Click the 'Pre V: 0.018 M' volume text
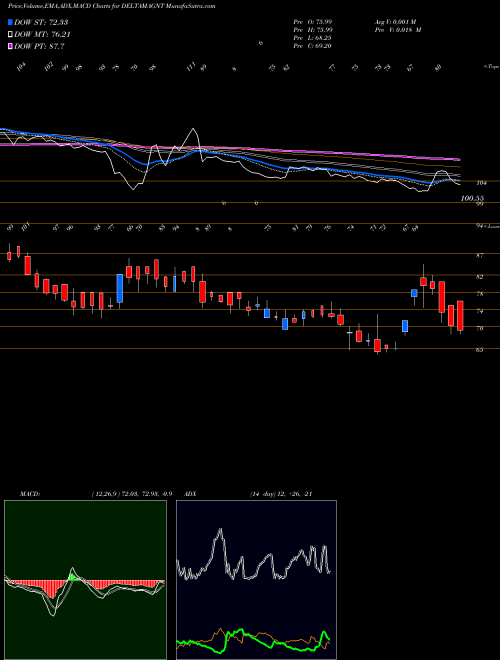 [x=398, y=30]
